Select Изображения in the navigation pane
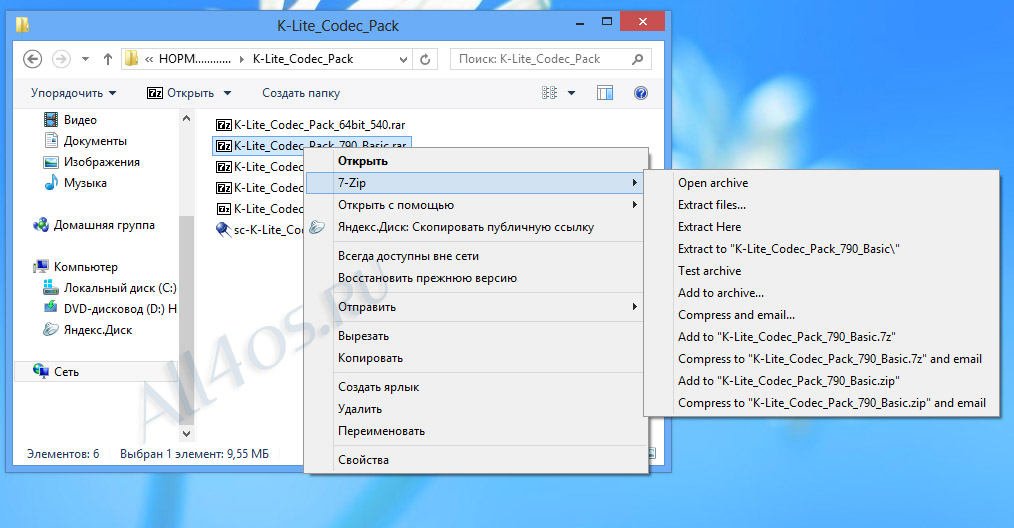Image resolution: width=1014 pixels, height=528 pixels. point(91,162)
